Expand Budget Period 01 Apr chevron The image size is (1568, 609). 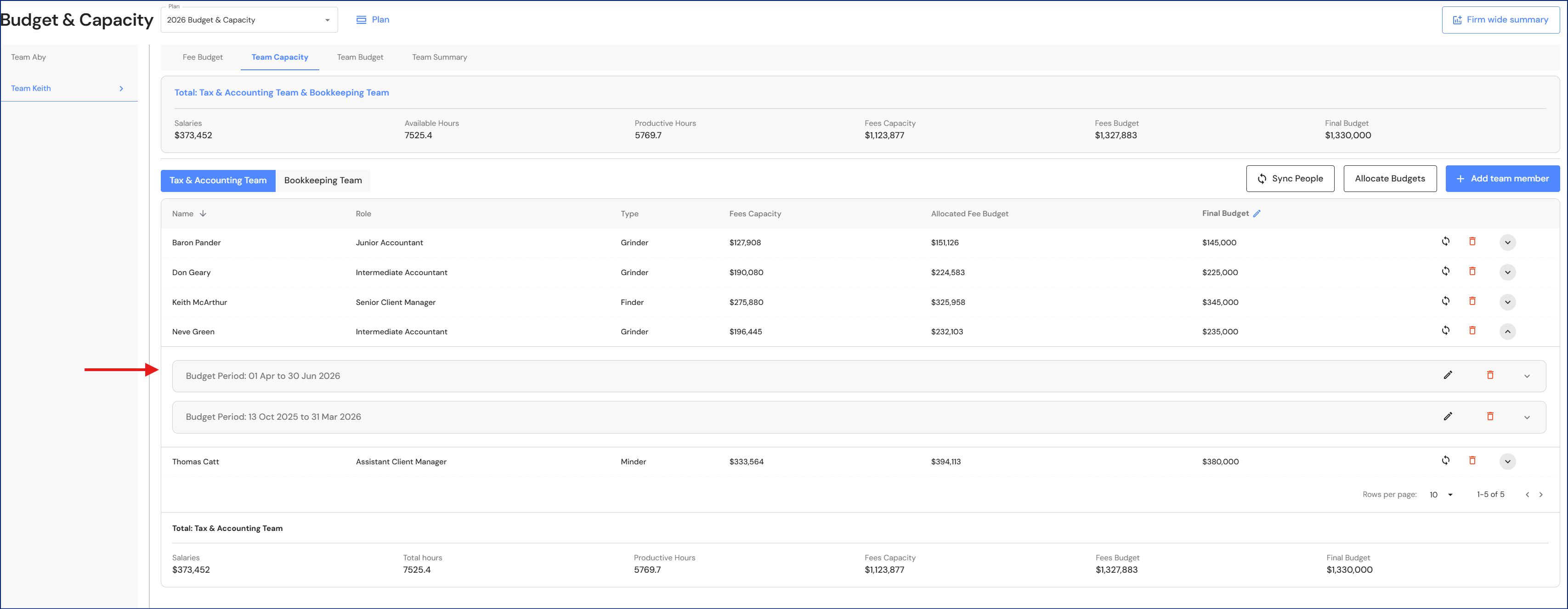pyautogui.click(x=1526, y=376)
